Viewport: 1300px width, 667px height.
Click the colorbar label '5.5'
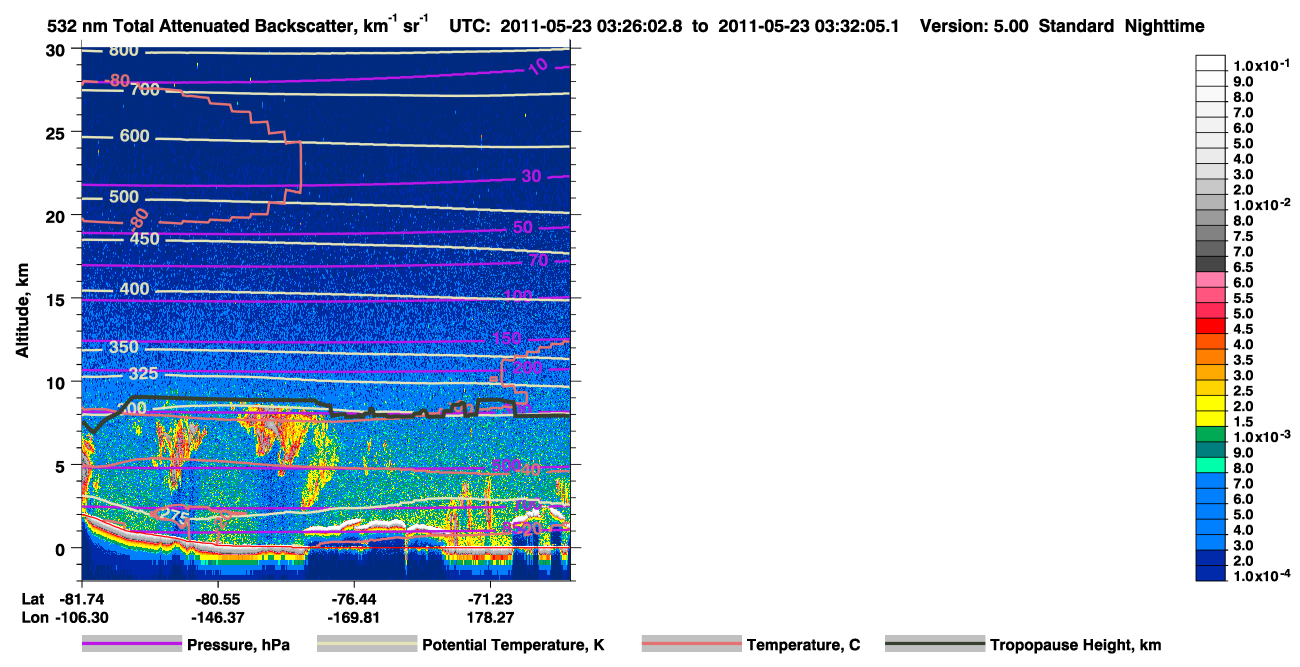(x=1242, y=298)
